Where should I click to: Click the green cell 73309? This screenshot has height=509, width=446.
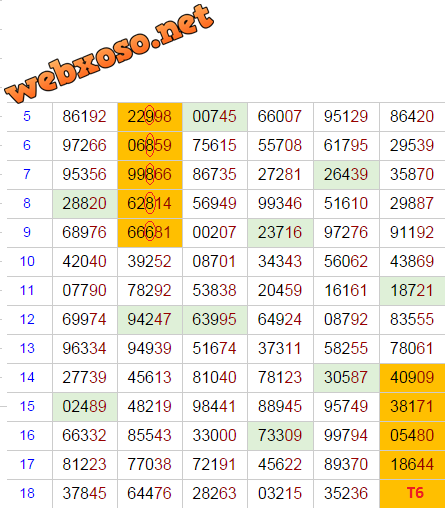280,435
